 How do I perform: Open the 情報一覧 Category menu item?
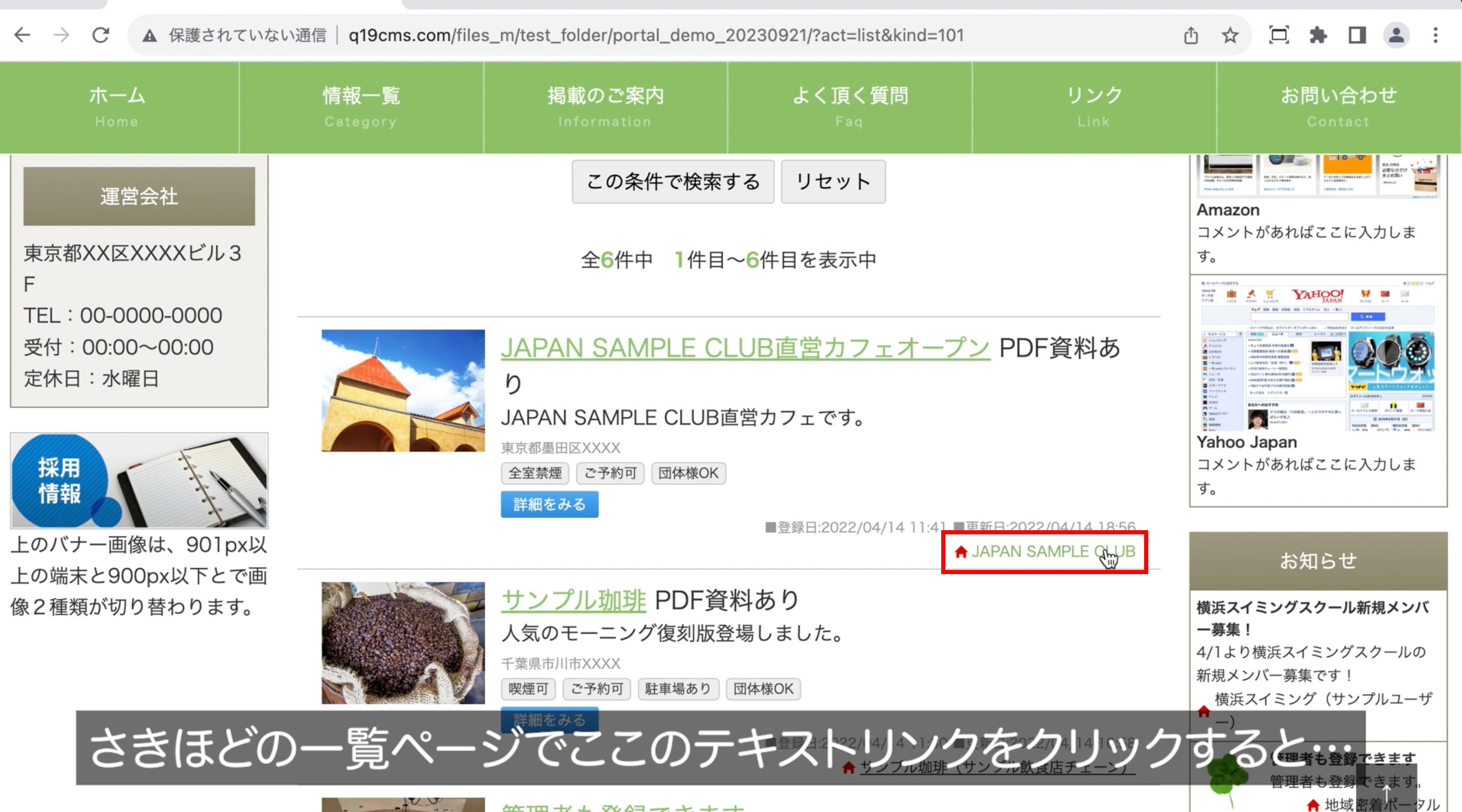[361, 107]
